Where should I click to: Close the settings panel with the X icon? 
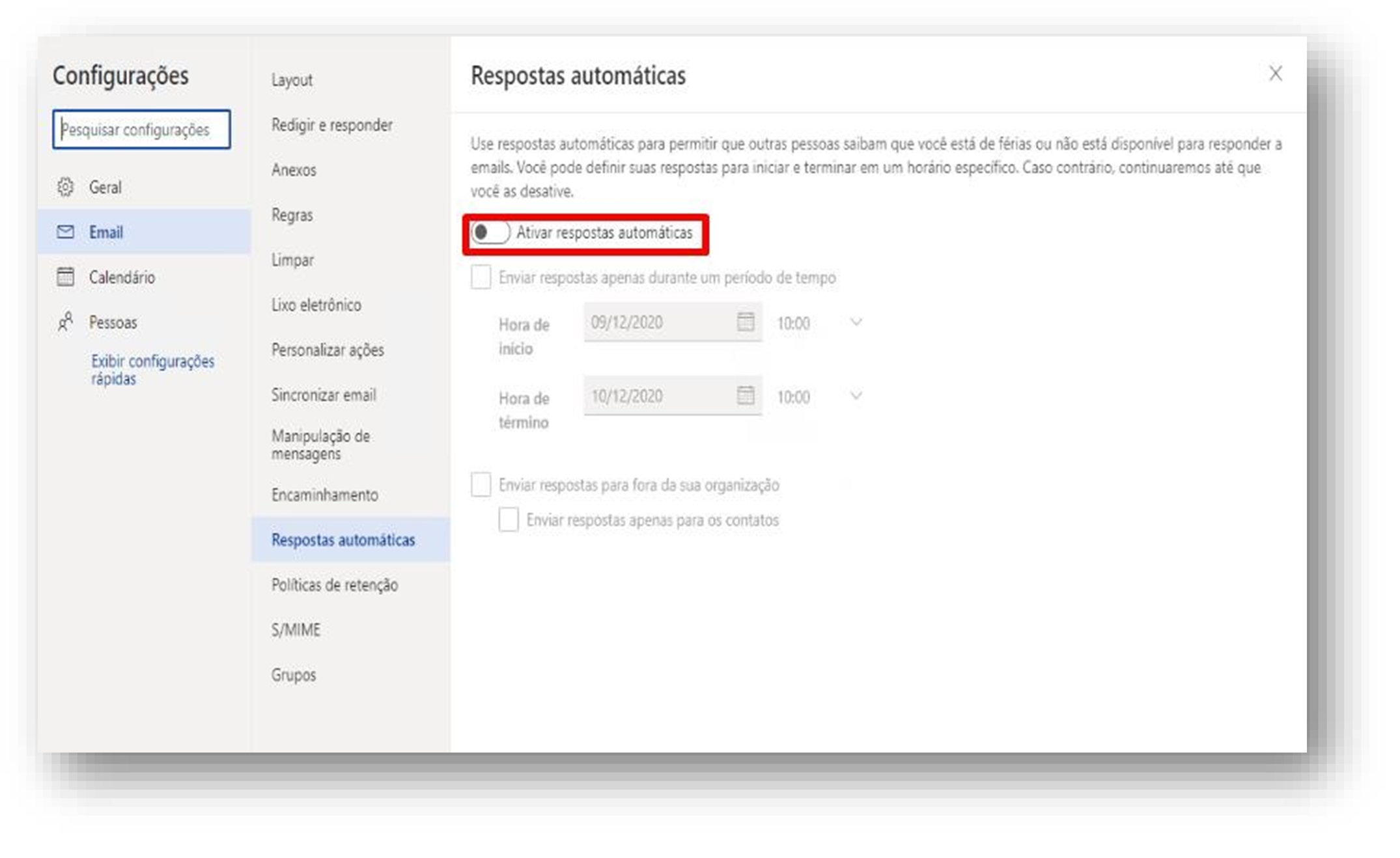[x=1276, y=74]
